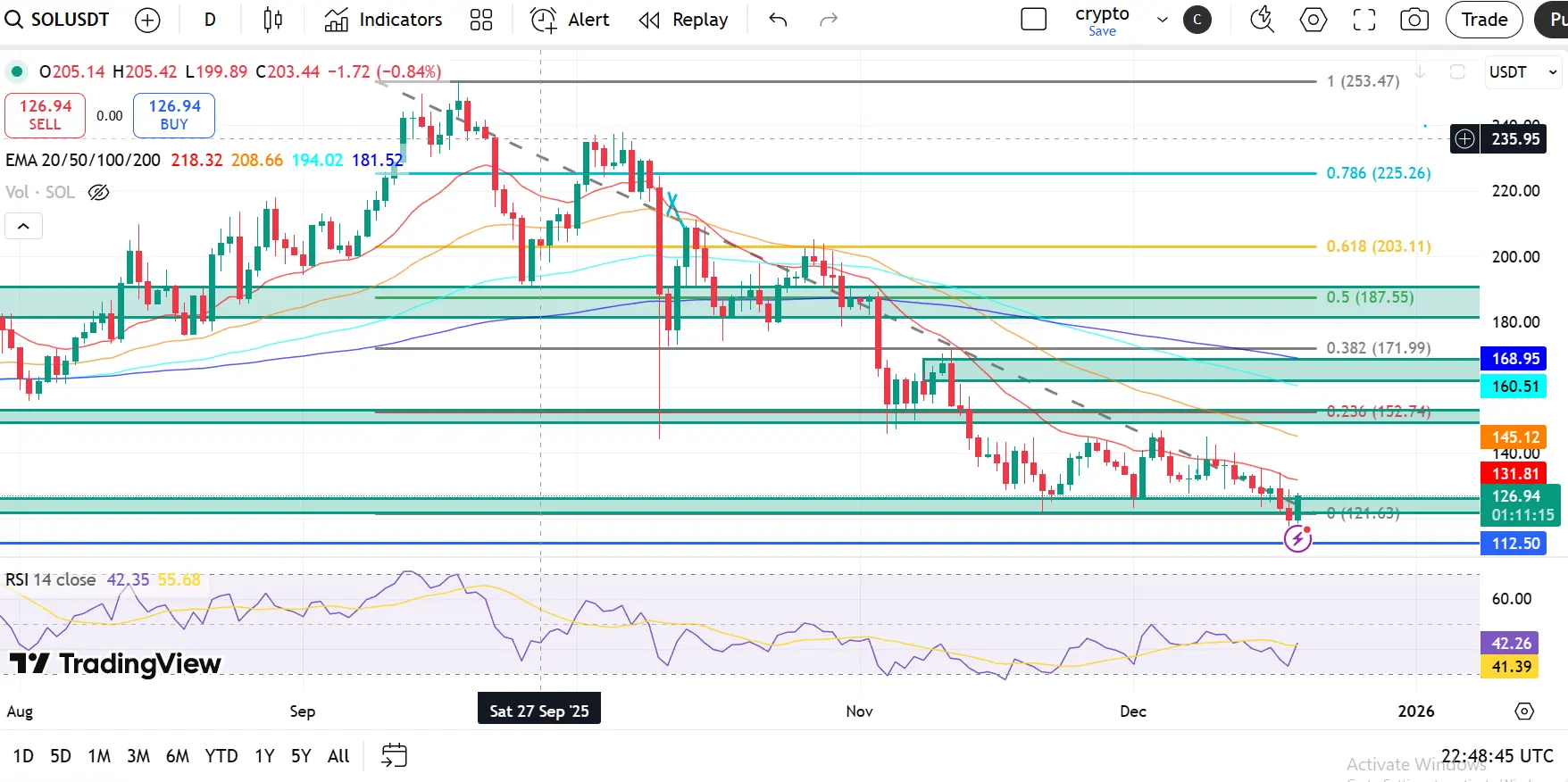Create a new Alert
The width and height of the screenshot is (1568, 782).
tap(570, 20)
